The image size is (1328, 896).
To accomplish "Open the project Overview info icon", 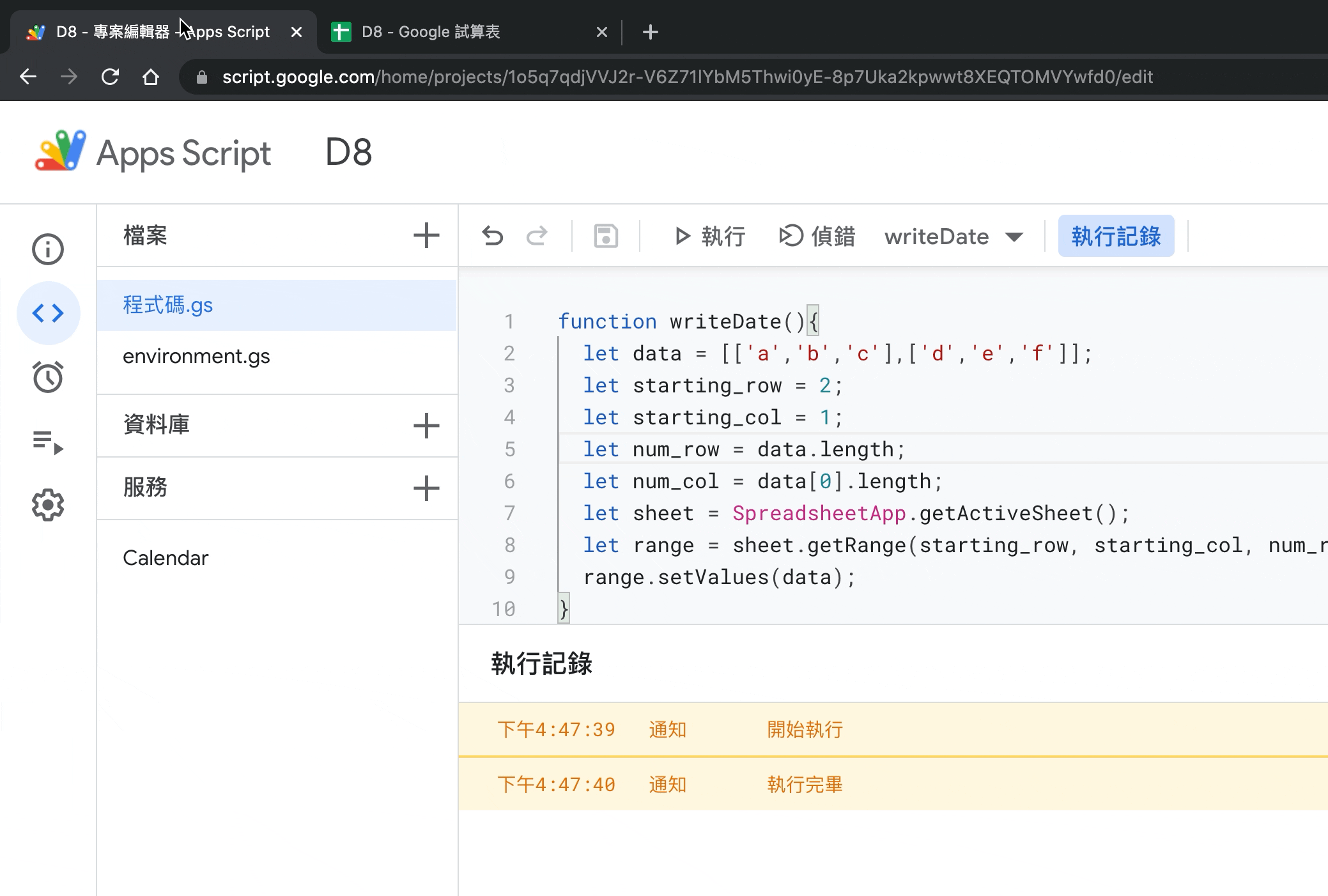I will click(48, 249).
